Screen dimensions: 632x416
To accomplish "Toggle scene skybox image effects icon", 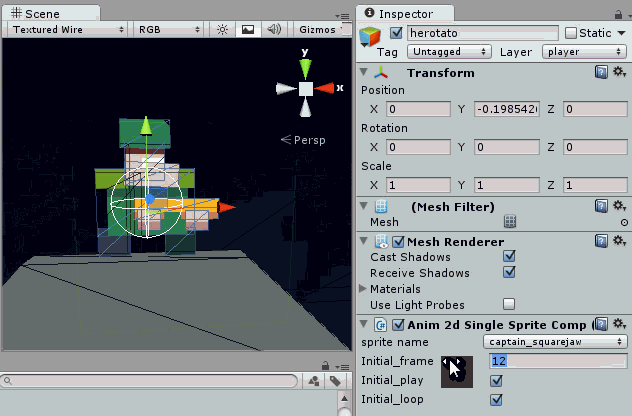I will 247,29.
